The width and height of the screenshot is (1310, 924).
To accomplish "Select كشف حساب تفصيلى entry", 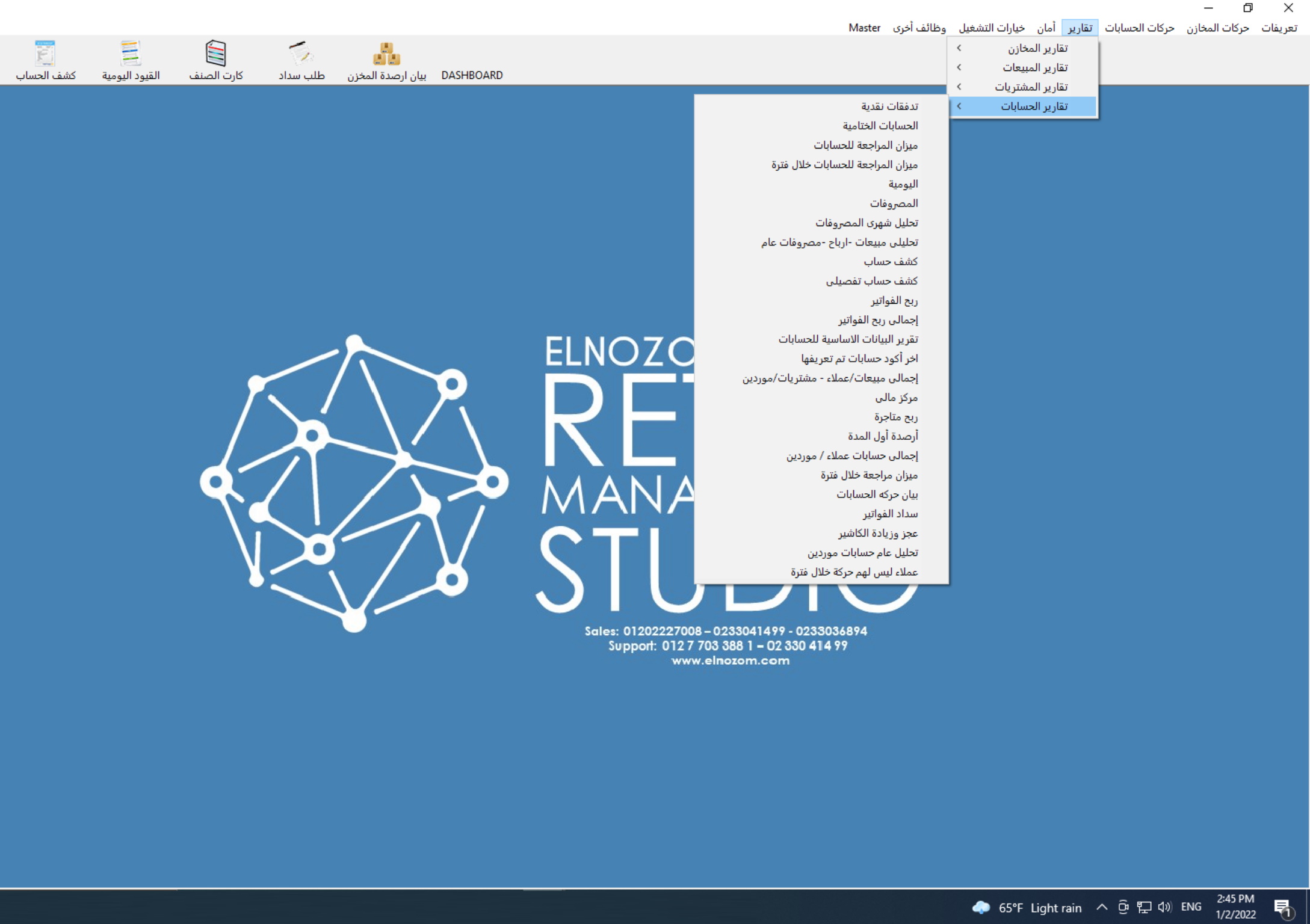I will 822,281.
